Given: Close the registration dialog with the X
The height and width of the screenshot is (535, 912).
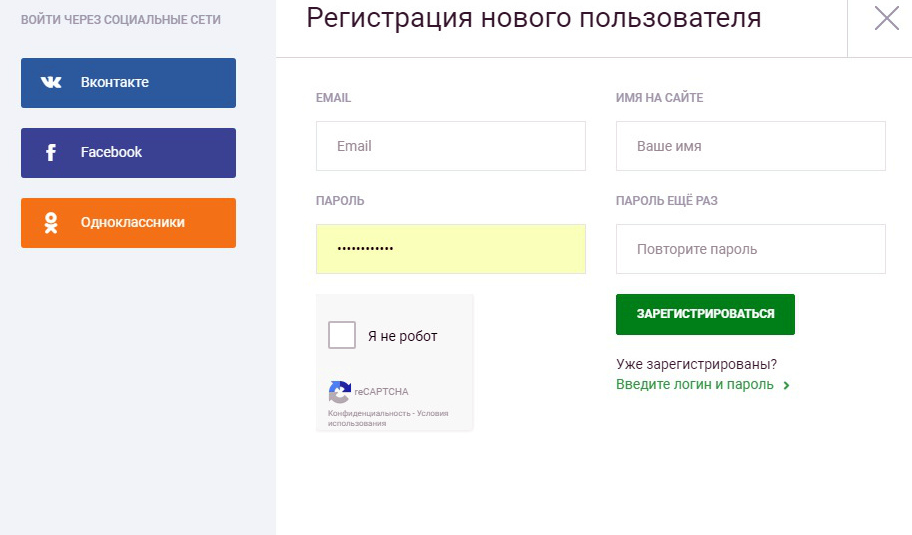Looking at the screenshot, I should 886,19.
